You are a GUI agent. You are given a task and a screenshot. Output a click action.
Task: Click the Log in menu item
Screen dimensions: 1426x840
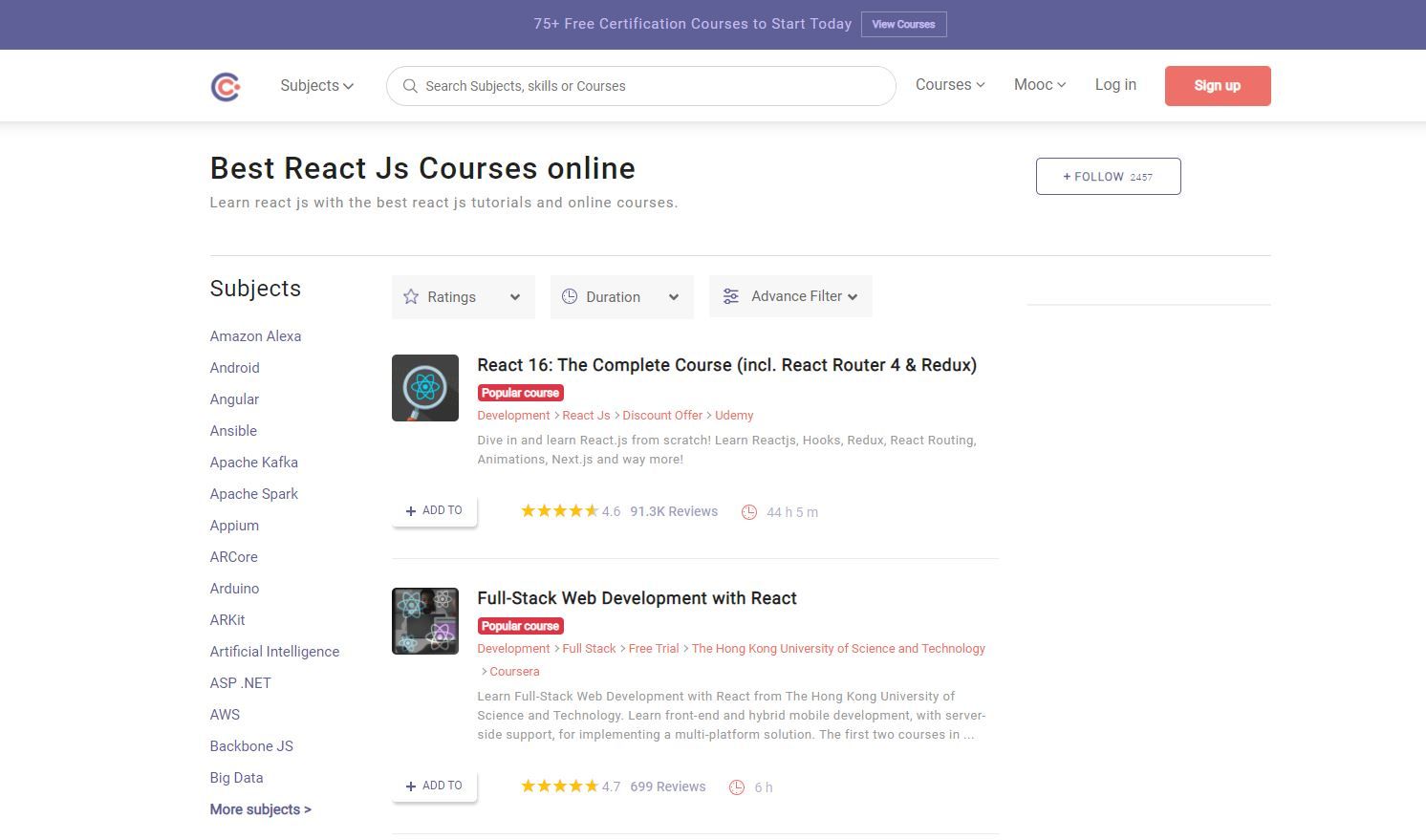click(x=1115, y=85)
